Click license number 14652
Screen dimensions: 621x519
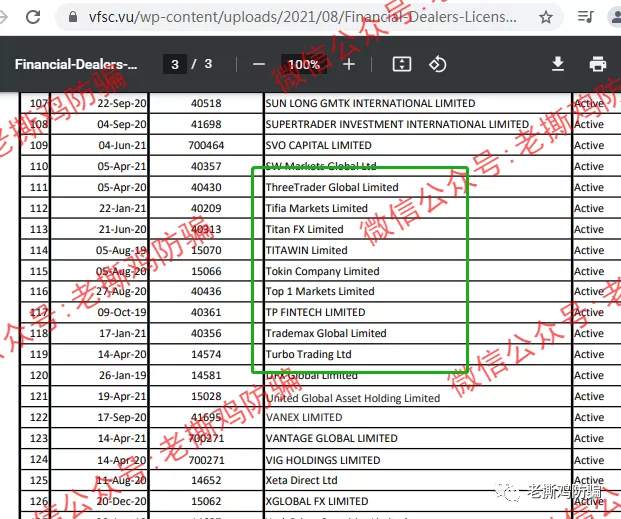coord(206,481)
